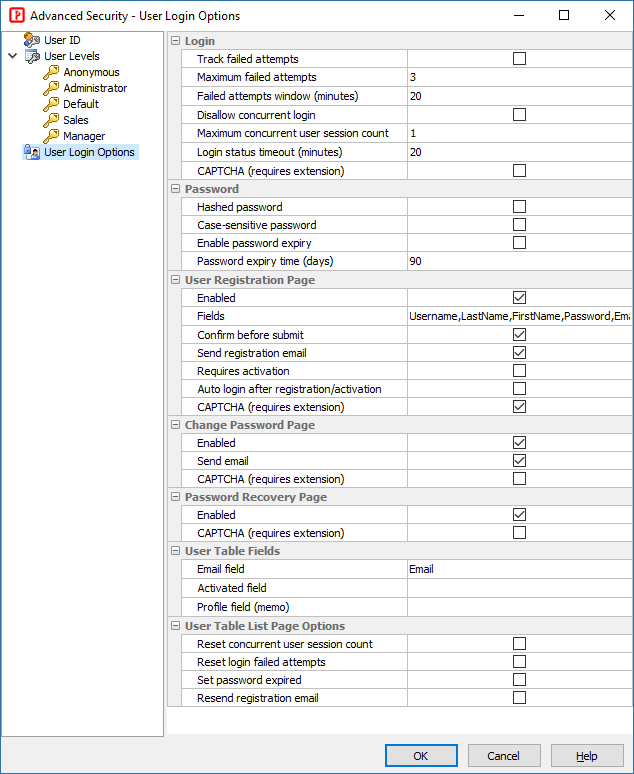Collapse the Password section

175,189
